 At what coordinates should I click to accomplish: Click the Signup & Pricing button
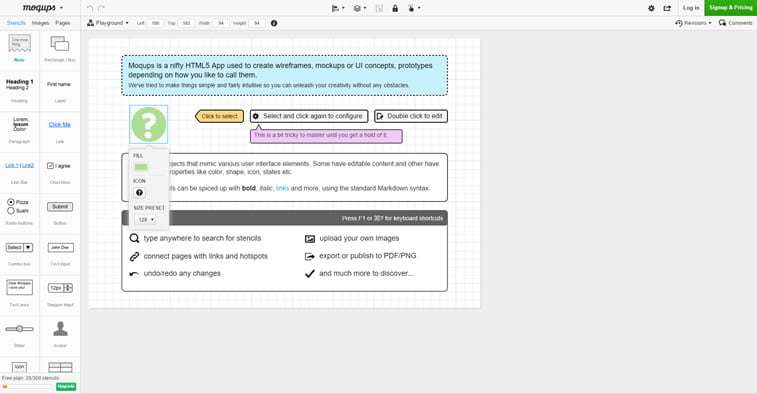(x=730, y=8)
